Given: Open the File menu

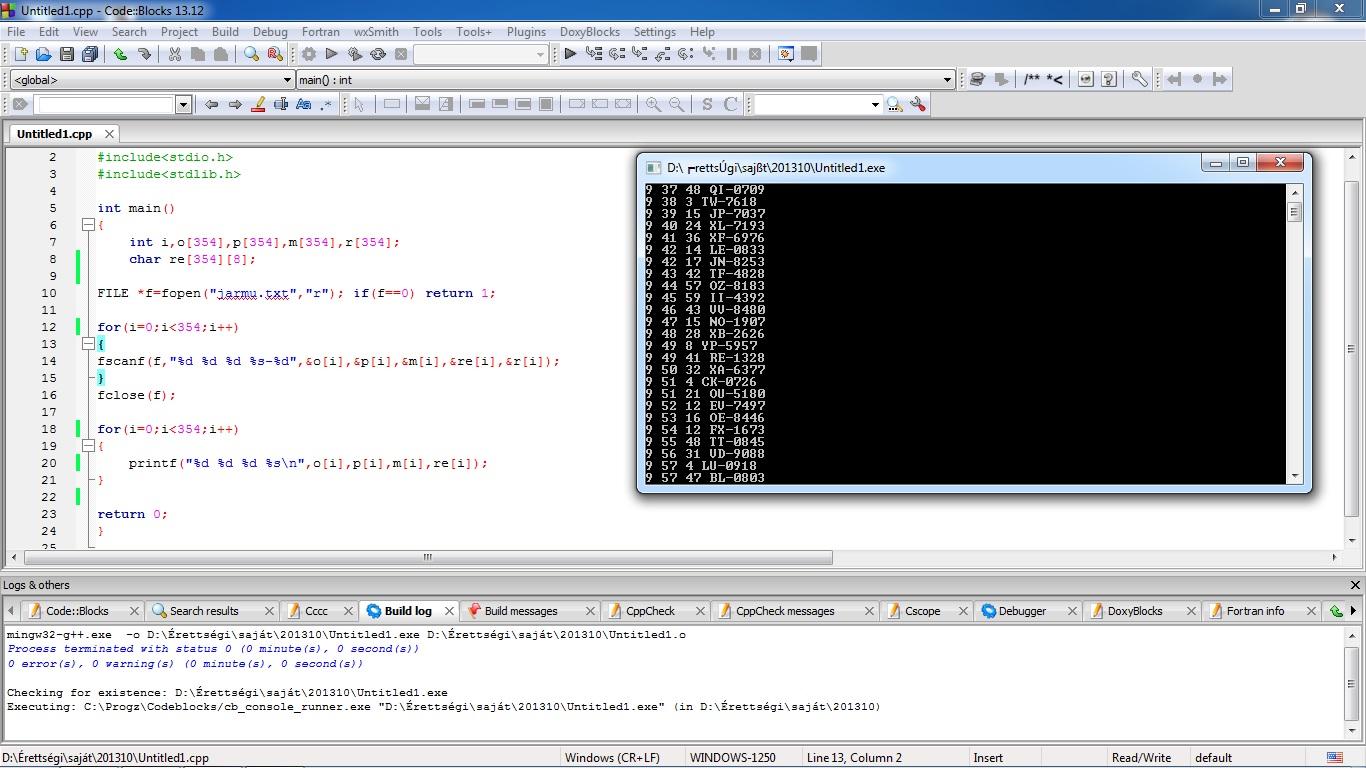Looking at the screenshot, I should pyautogui.click(x=16, y=31).
